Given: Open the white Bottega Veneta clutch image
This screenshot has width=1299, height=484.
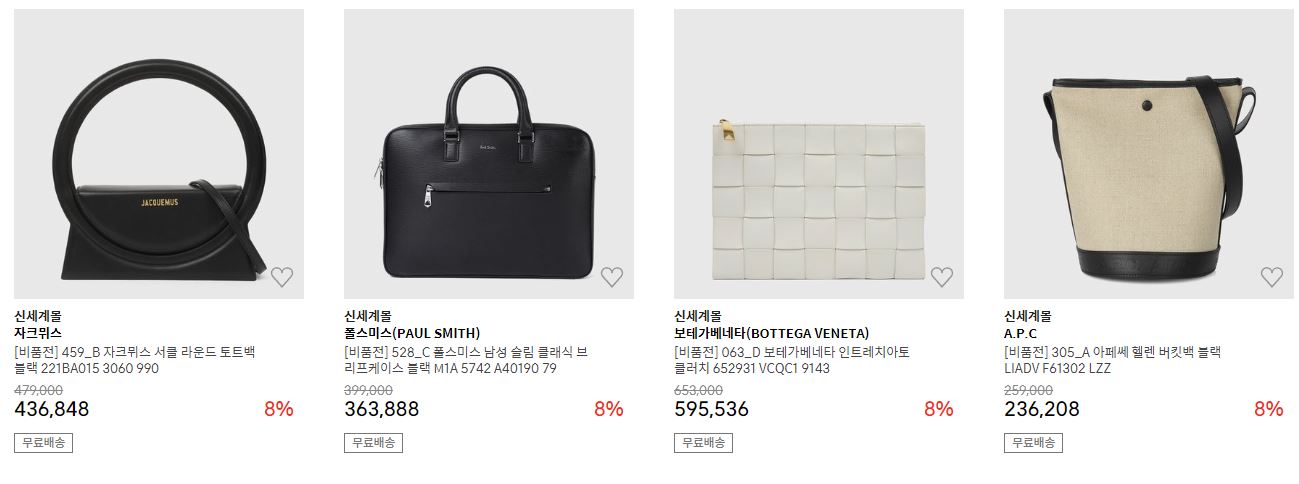Looking at the screenshot, I should (819, 154).
